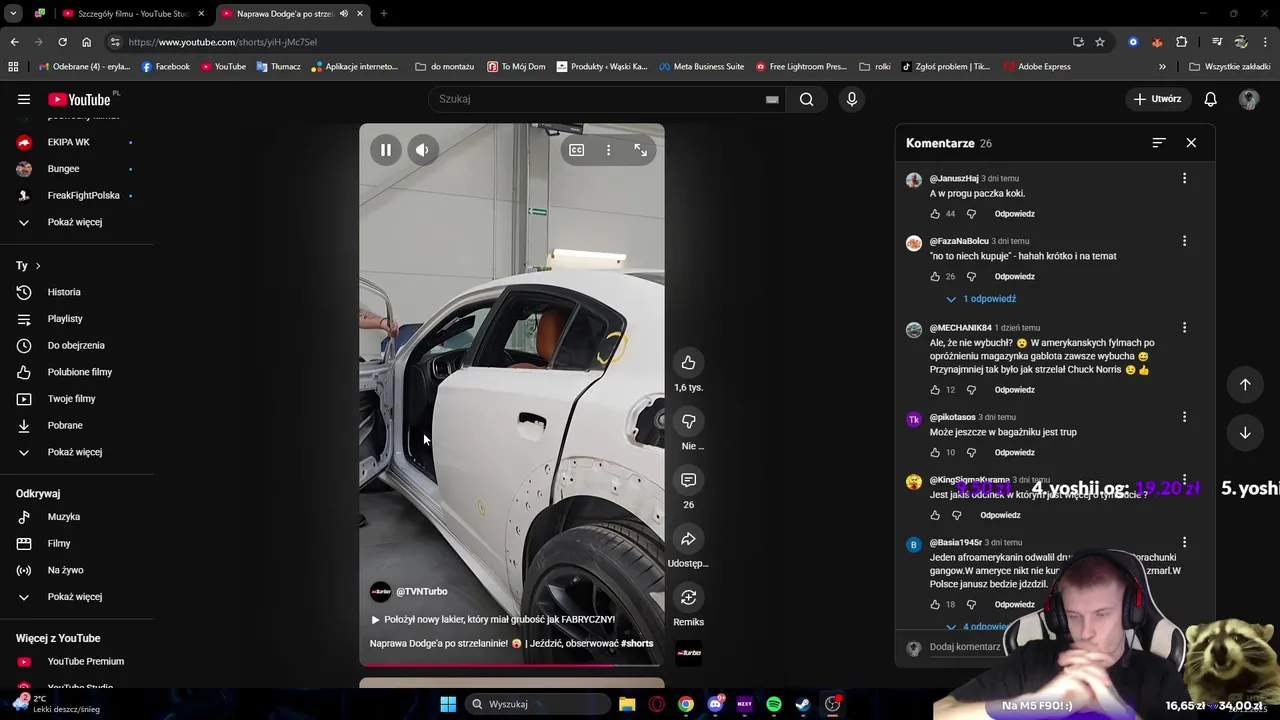Expand the Short to fullscreen
This screenshot has width=1280, height=720.
point(640,150)
